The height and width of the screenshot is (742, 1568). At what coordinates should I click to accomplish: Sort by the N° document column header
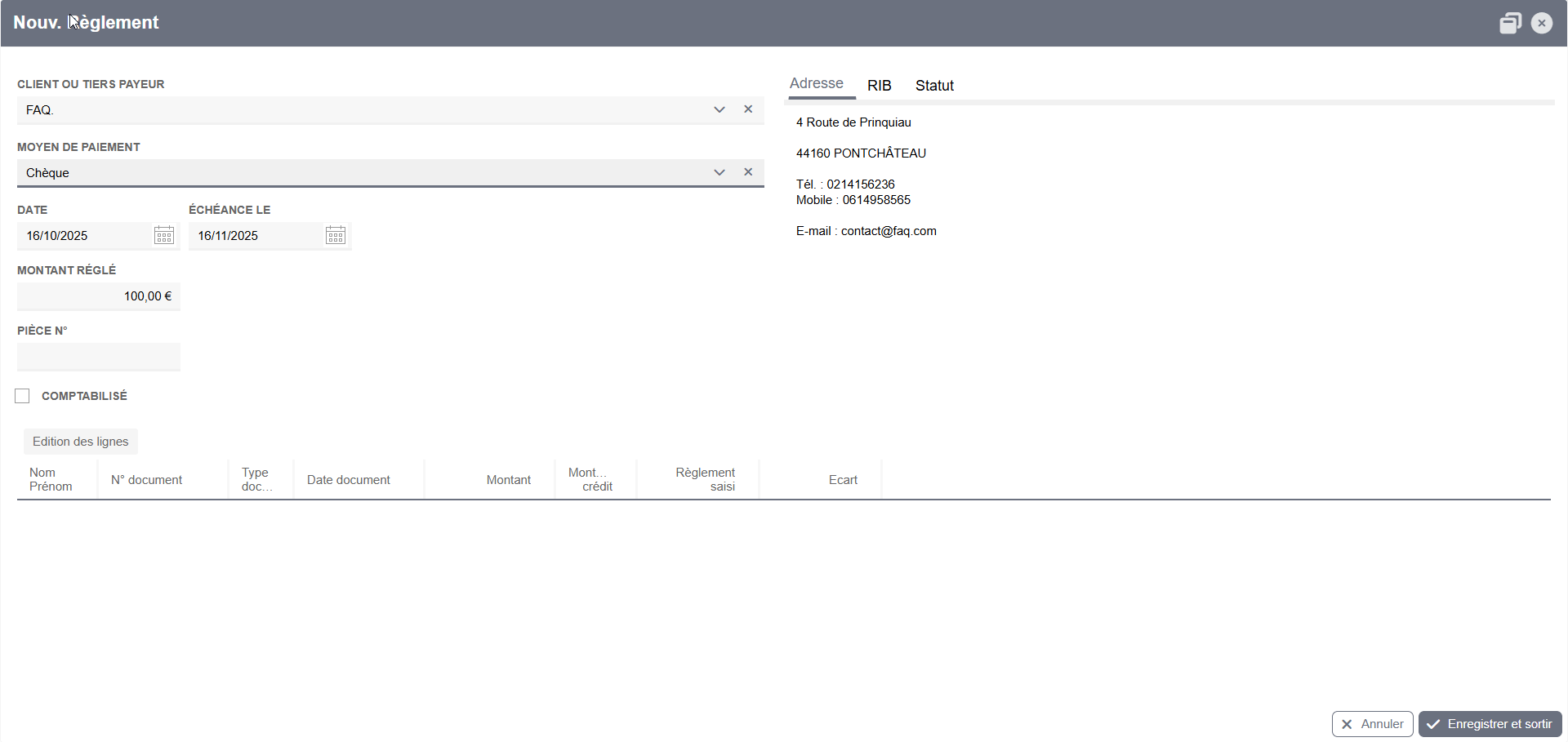point(147,480)
